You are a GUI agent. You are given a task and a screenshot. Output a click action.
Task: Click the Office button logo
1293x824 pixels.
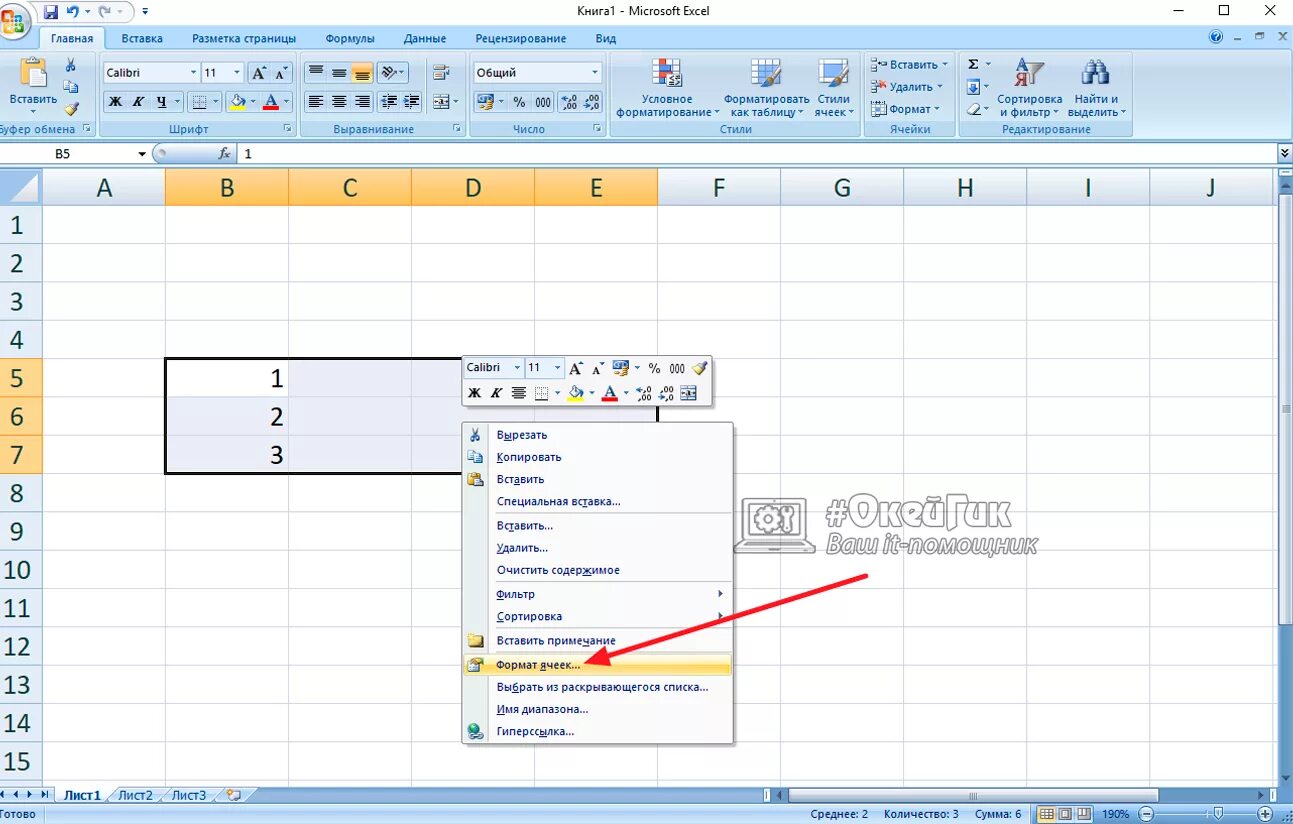(14, 22)
